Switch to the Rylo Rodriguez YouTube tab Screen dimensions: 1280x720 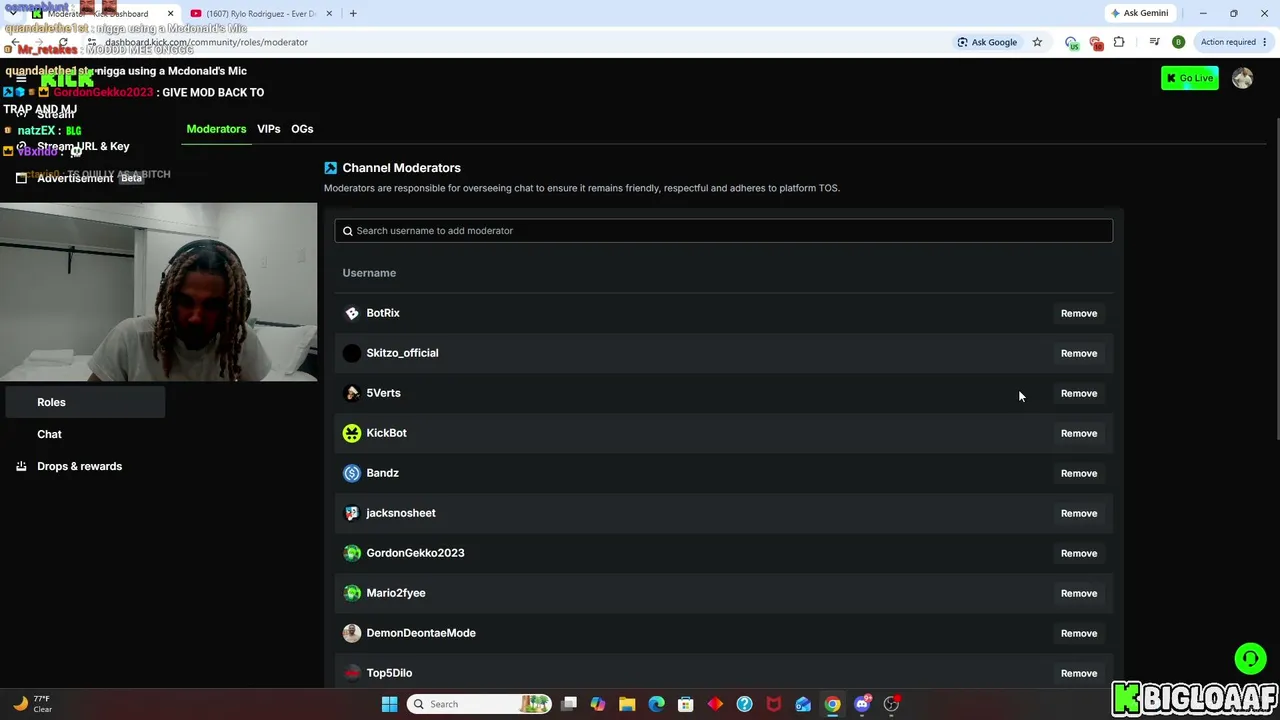(x=262, y=13)
